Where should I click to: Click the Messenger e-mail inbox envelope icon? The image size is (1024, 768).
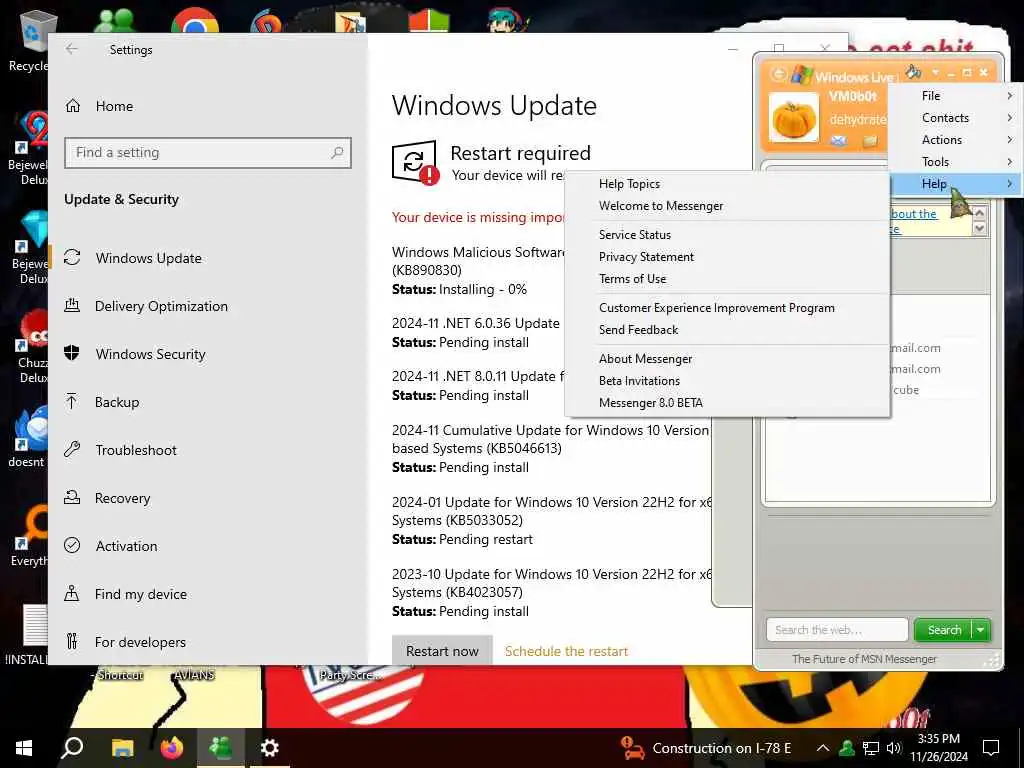[839, 140]
